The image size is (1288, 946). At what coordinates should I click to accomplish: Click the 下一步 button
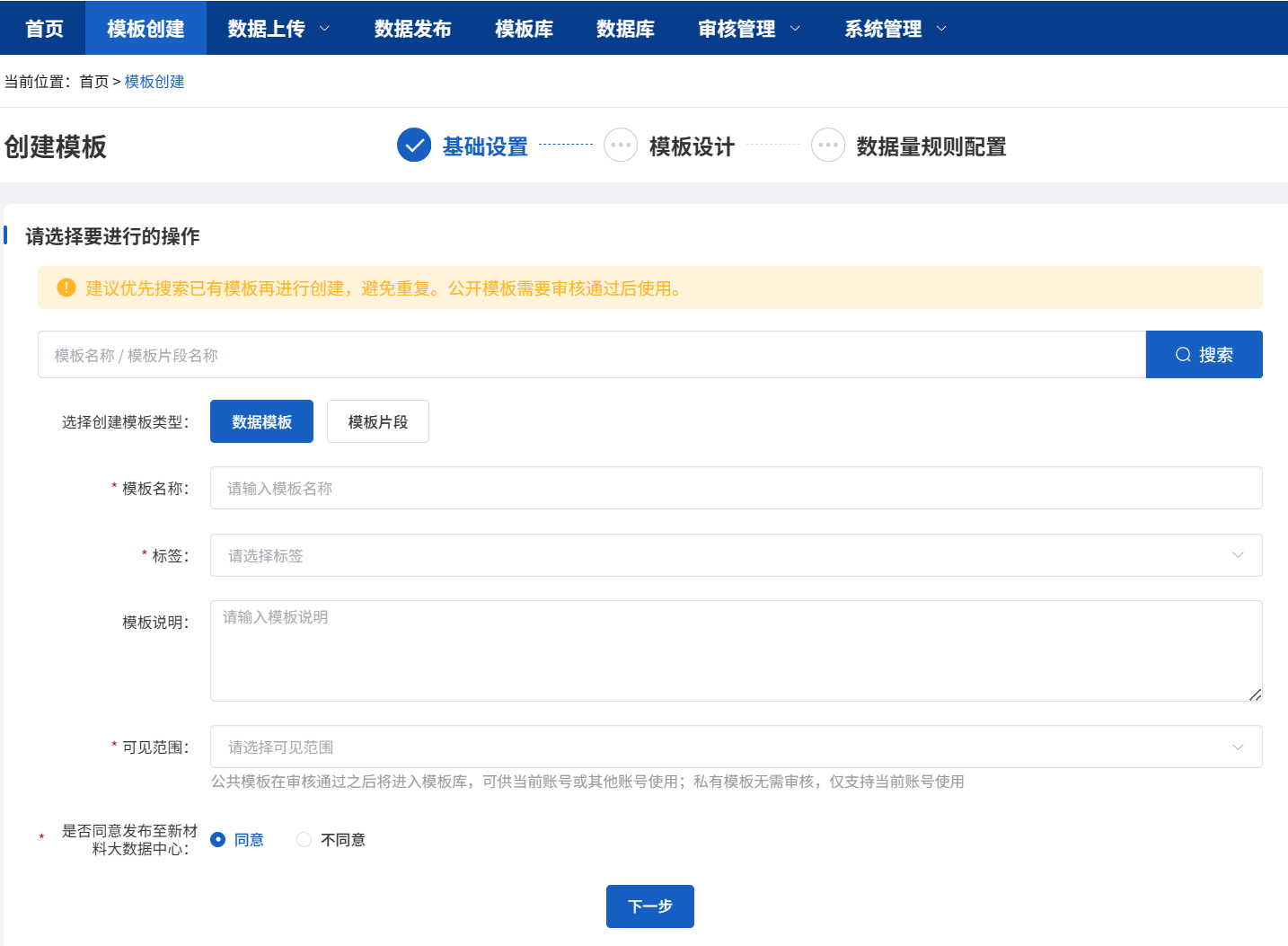pyautogui.click(x=649, y=906)
